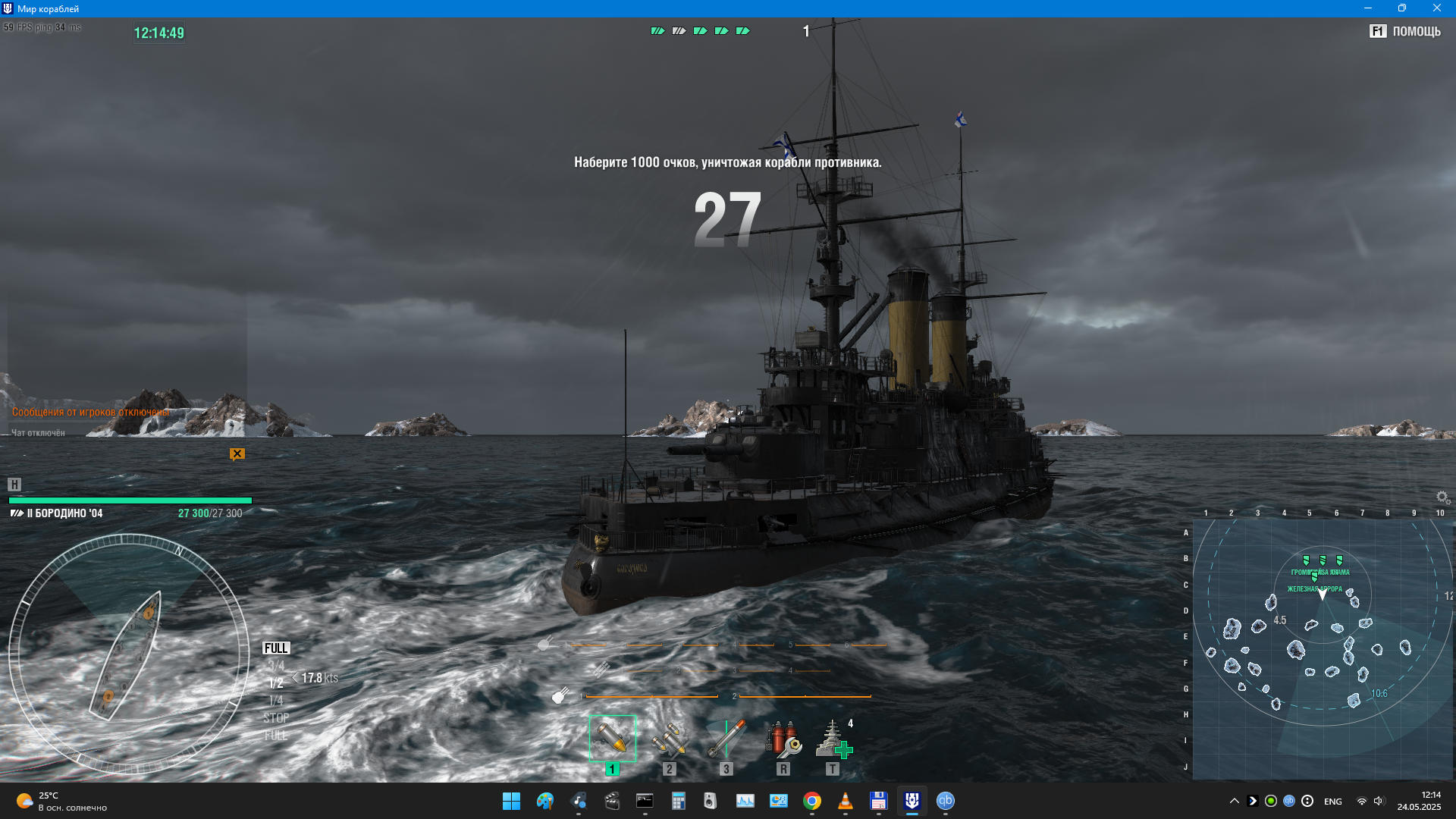Activate Repair Party consumable T

coord(833,739)
